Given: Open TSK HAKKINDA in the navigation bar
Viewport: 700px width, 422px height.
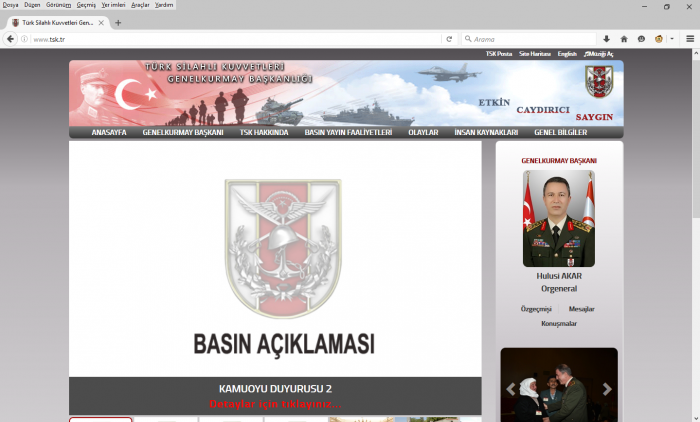Looking at the screenshot, I should [x=264, y=132].
